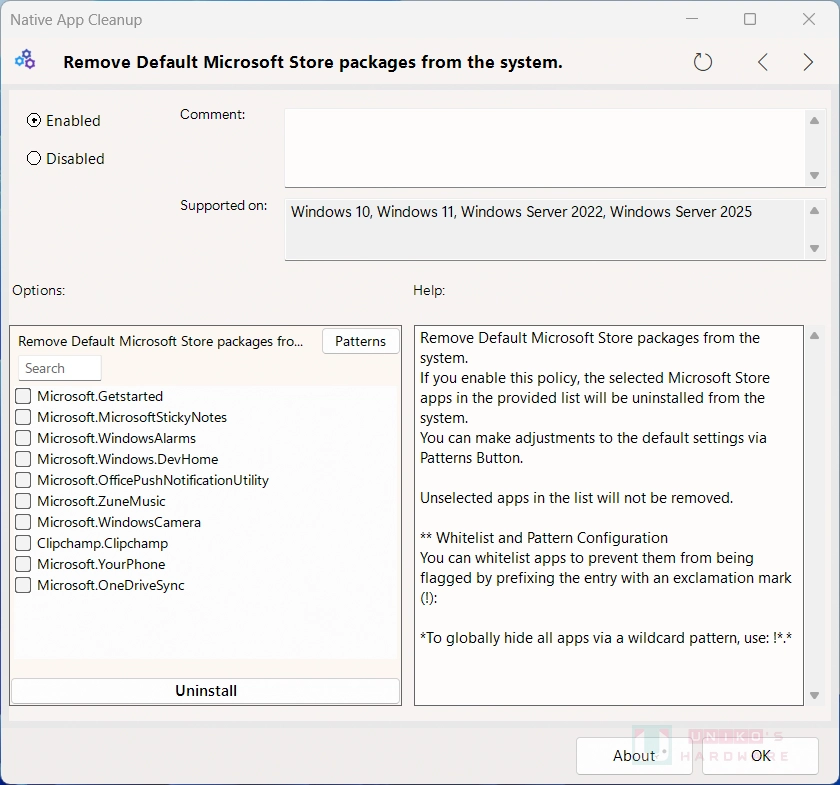Click '** Whitelist and Pattern Configuration' help text
This screenshot has width=840, height=785.
coord(544,537)
